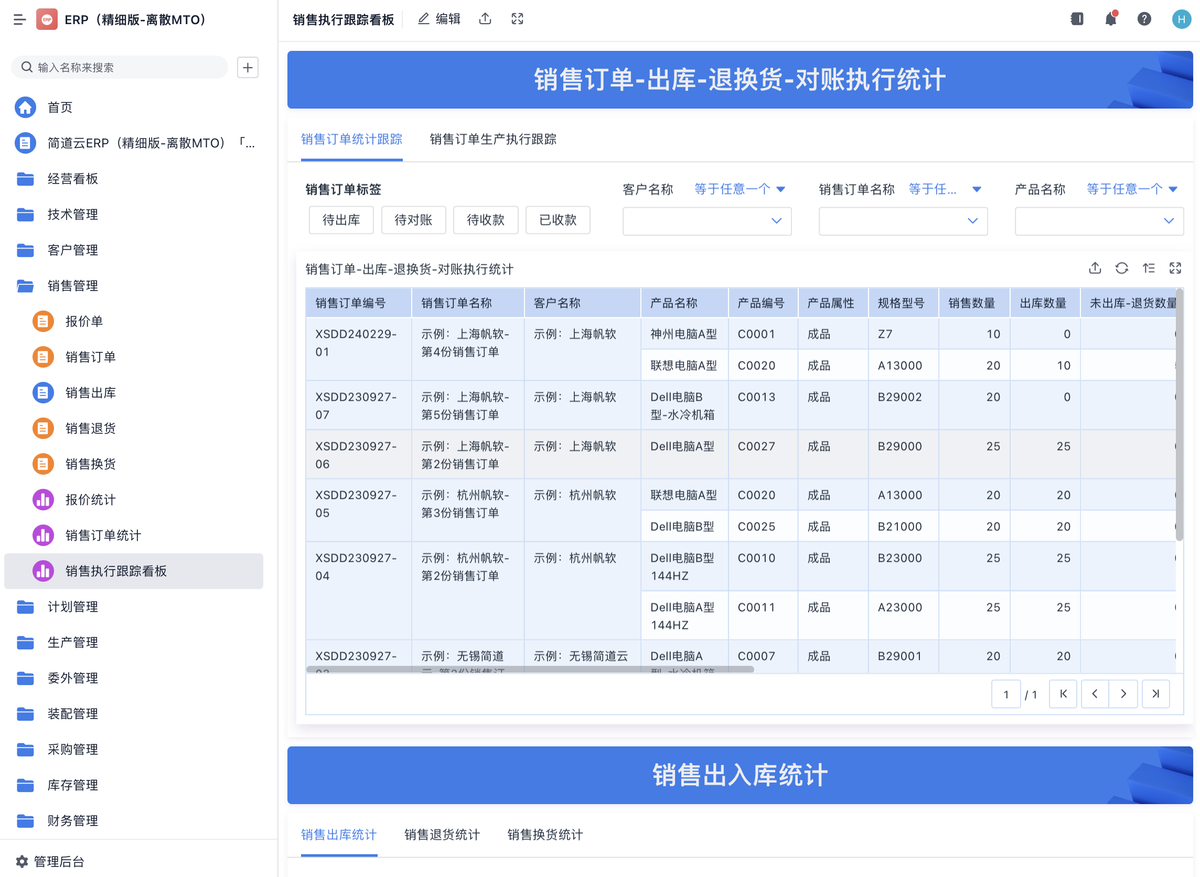Switch to 销售订单生产执行跟踪 tab
Screen dimensions: 1200x877
click(x=493, y=139)
